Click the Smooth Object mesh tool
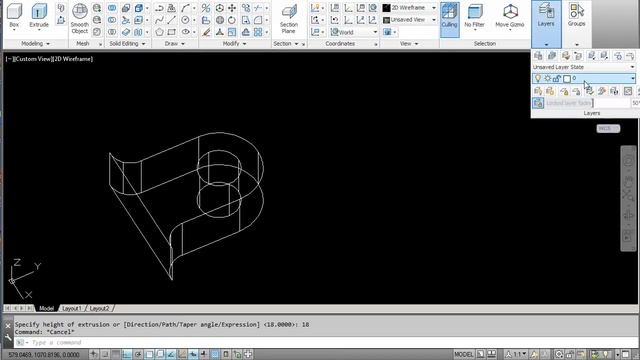Screen dimensions: 640x360 point(80,19)
